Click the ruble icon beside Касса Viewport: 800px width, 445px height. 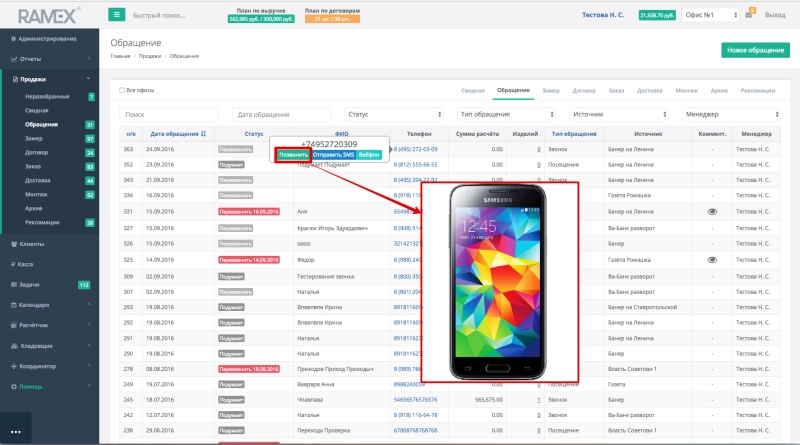coord(13,264)
